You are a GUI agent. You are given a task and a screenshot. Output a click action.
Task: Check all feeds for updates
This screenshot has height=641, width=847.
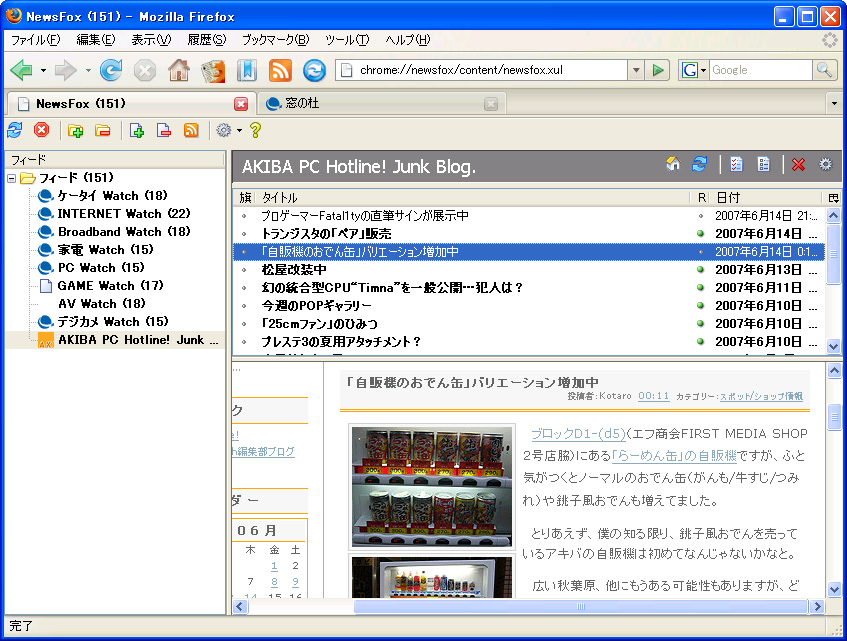pos(14,130)
